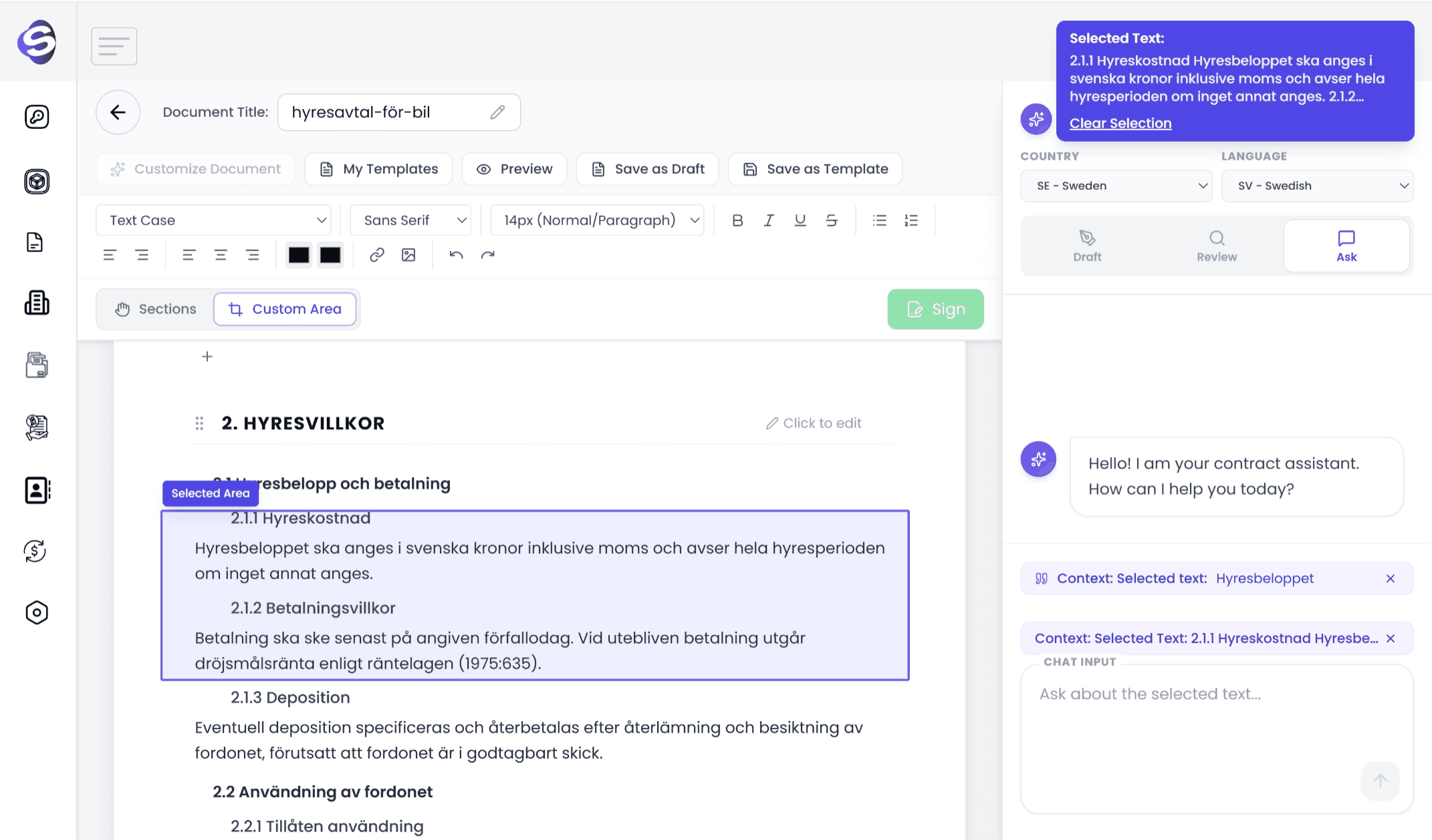Viewport: 1432px width, 840px height.
Task: Open the first black text color swatch
Action: [299, 255]
